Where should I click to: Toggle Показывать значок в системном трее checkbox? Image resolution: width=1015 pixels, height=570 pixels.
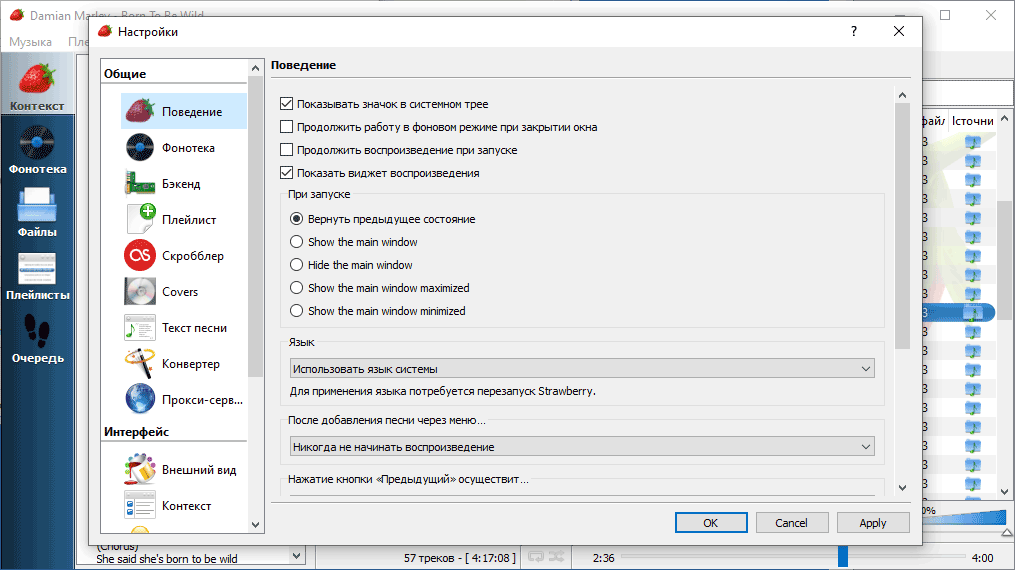click(x=286, y=104)
